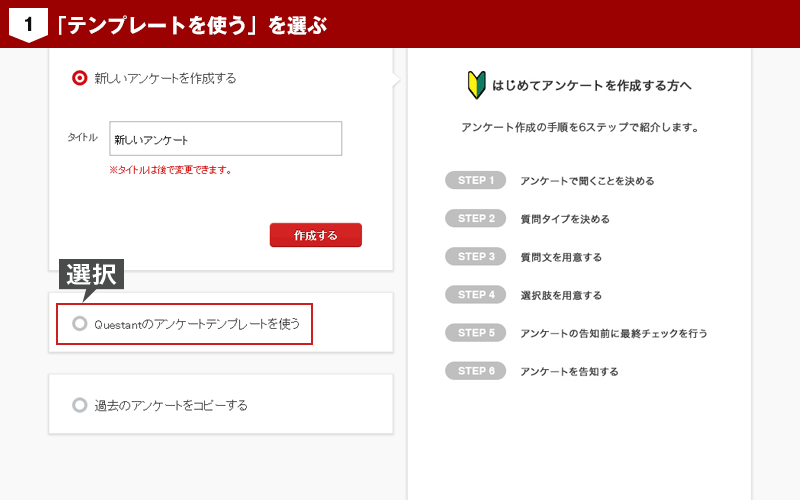Select '過去のアンケートをコピーする' radio button
This screenshot has width=800, height=500.
point(80,405)
